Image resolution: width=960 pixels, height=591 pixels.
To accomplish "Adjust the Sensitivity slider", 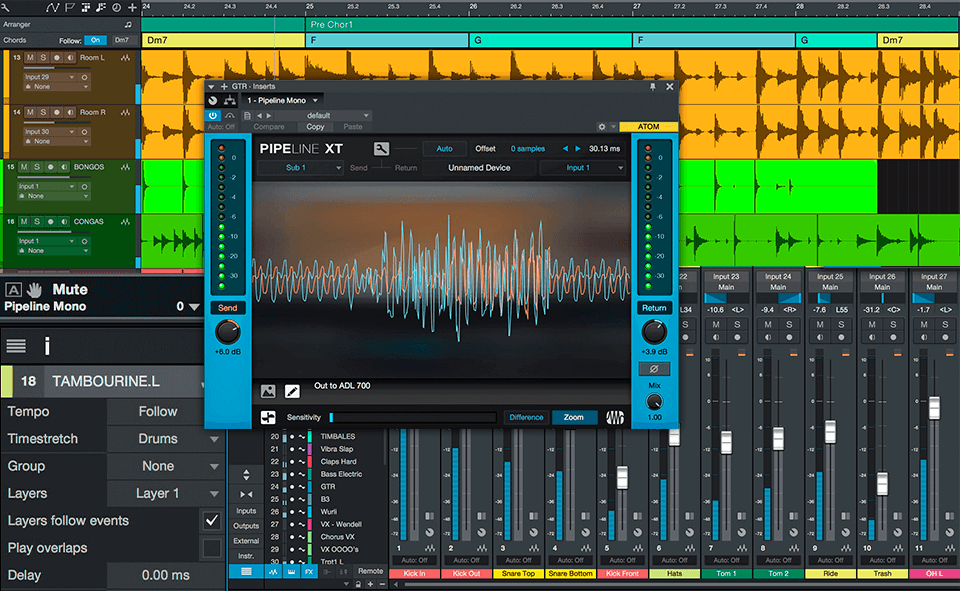I will pos(410,417).
